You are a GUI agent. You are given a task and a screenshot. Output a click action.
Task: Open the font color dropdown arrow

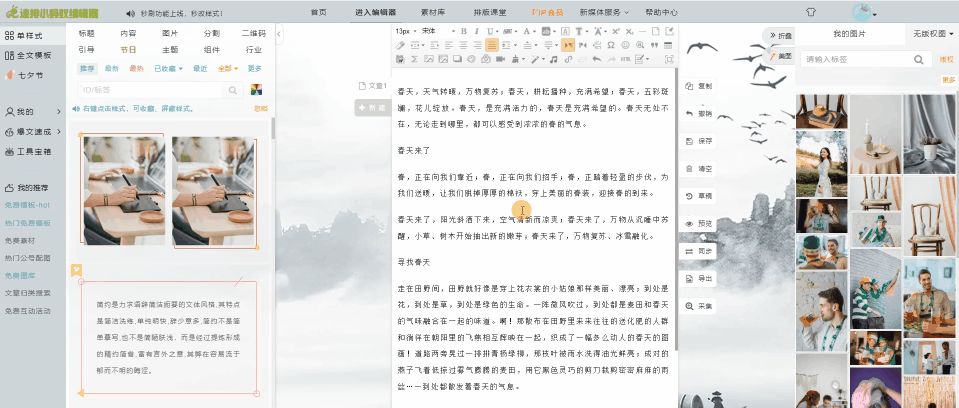click(535, 31)
